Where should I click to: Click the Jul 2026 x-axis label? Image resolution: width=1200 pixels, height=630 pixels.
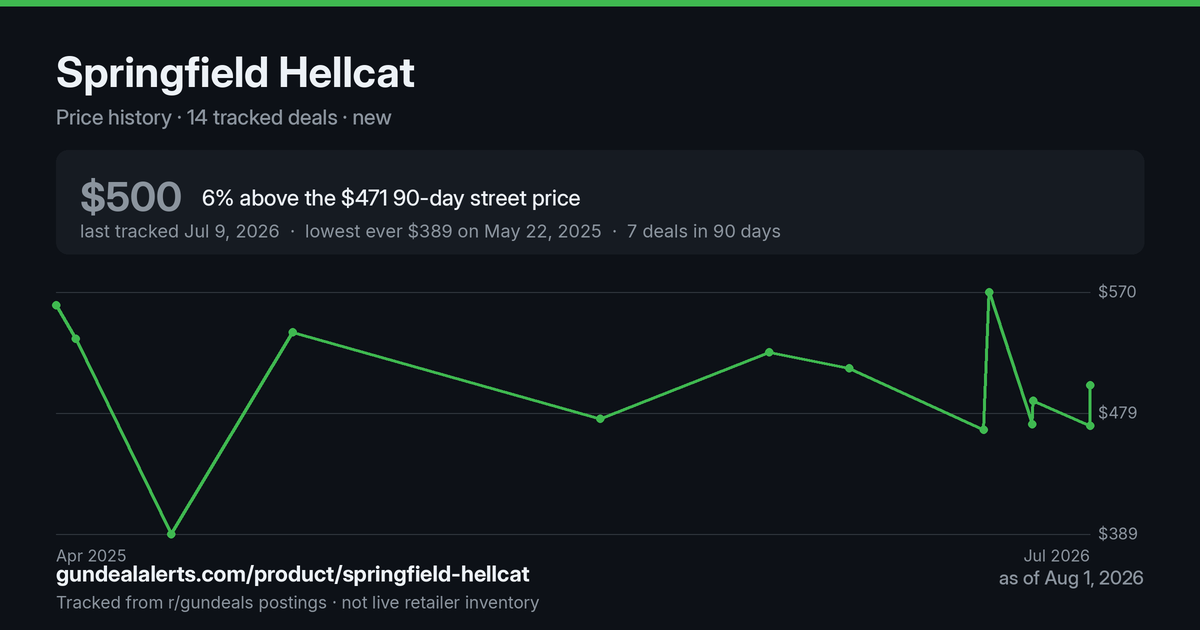(x=1056, y=555)
